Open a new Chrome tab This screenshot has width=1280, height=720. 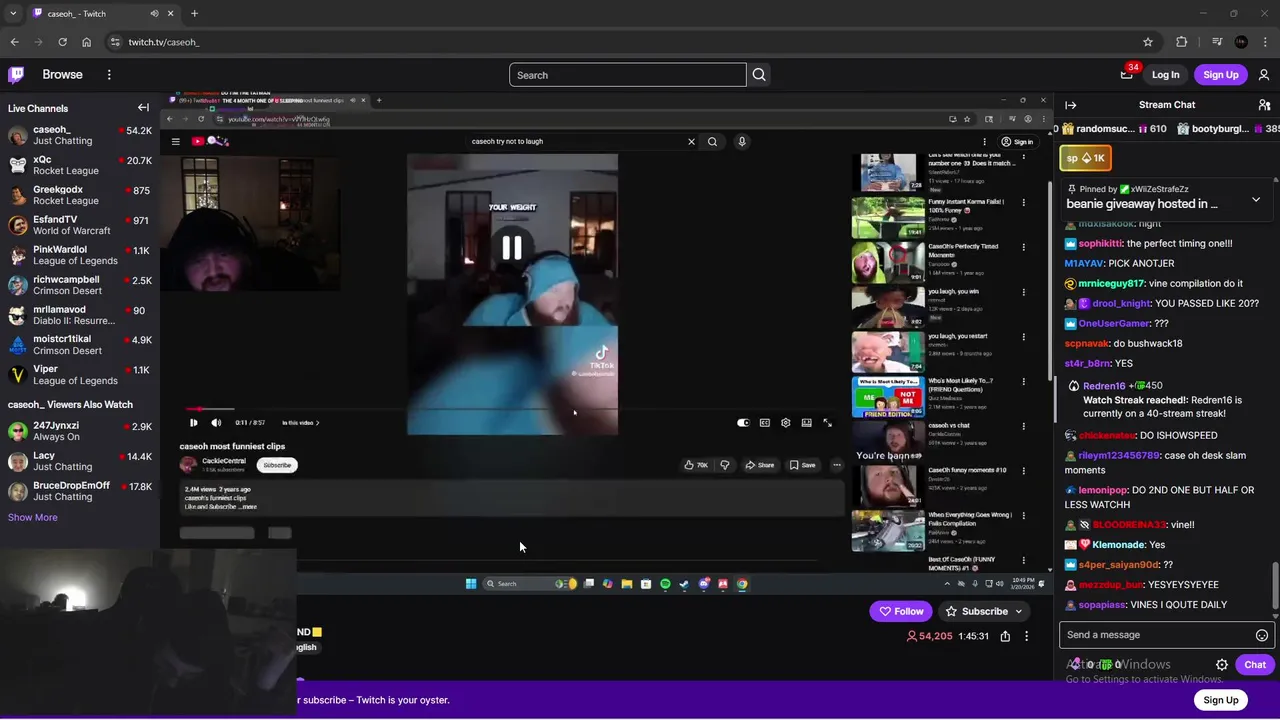(194, 14)
